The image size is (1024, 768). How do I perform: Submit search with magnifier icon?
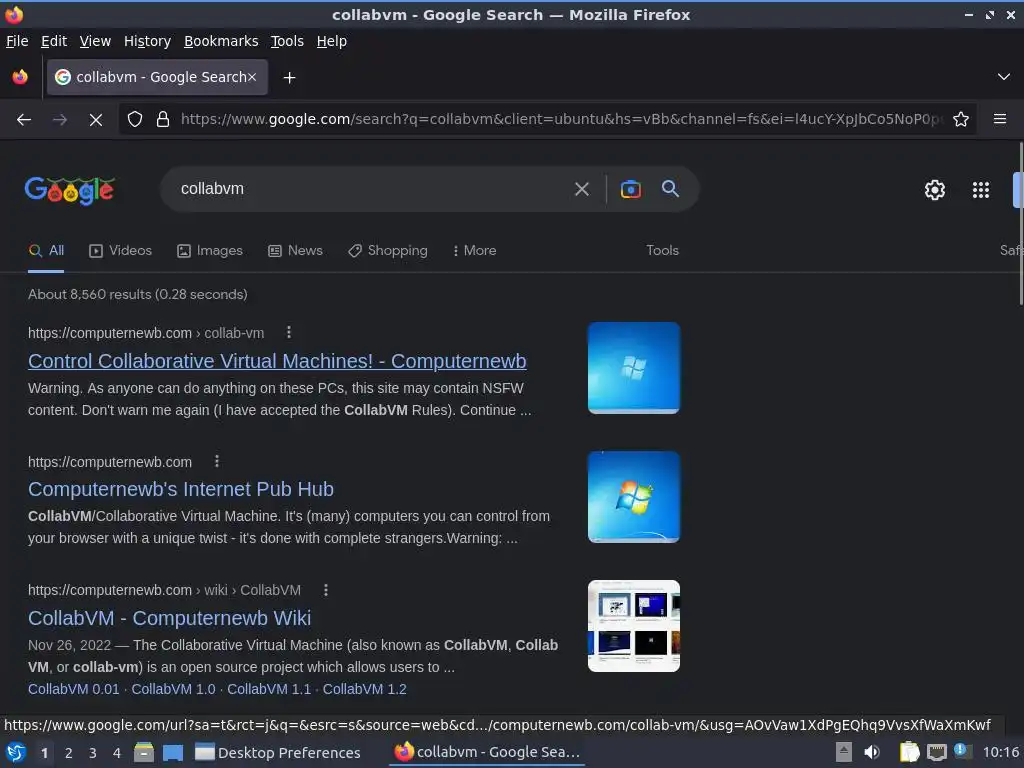[x=671, y=189]
